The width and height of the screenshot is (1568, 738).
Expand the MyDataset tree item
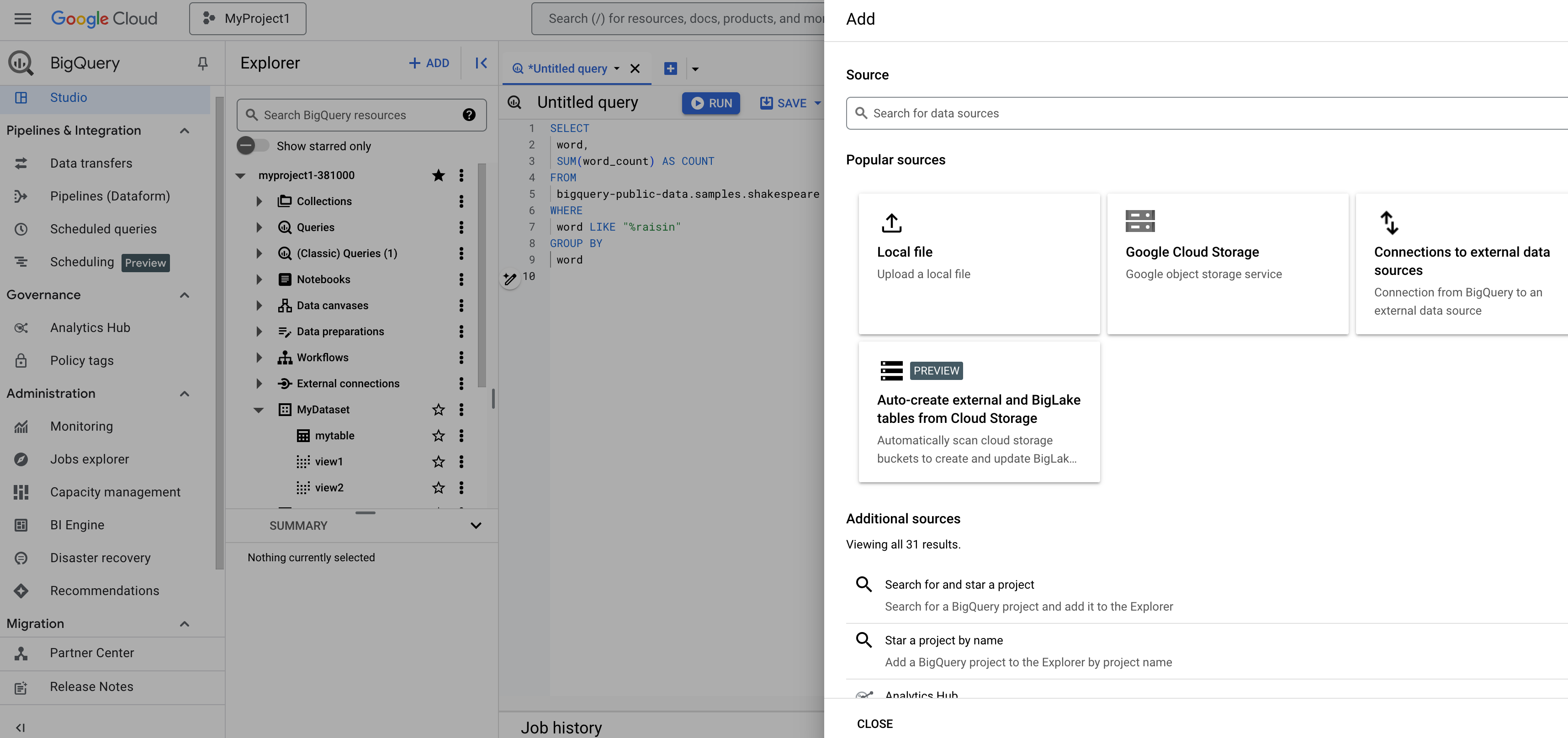point(258,409)
